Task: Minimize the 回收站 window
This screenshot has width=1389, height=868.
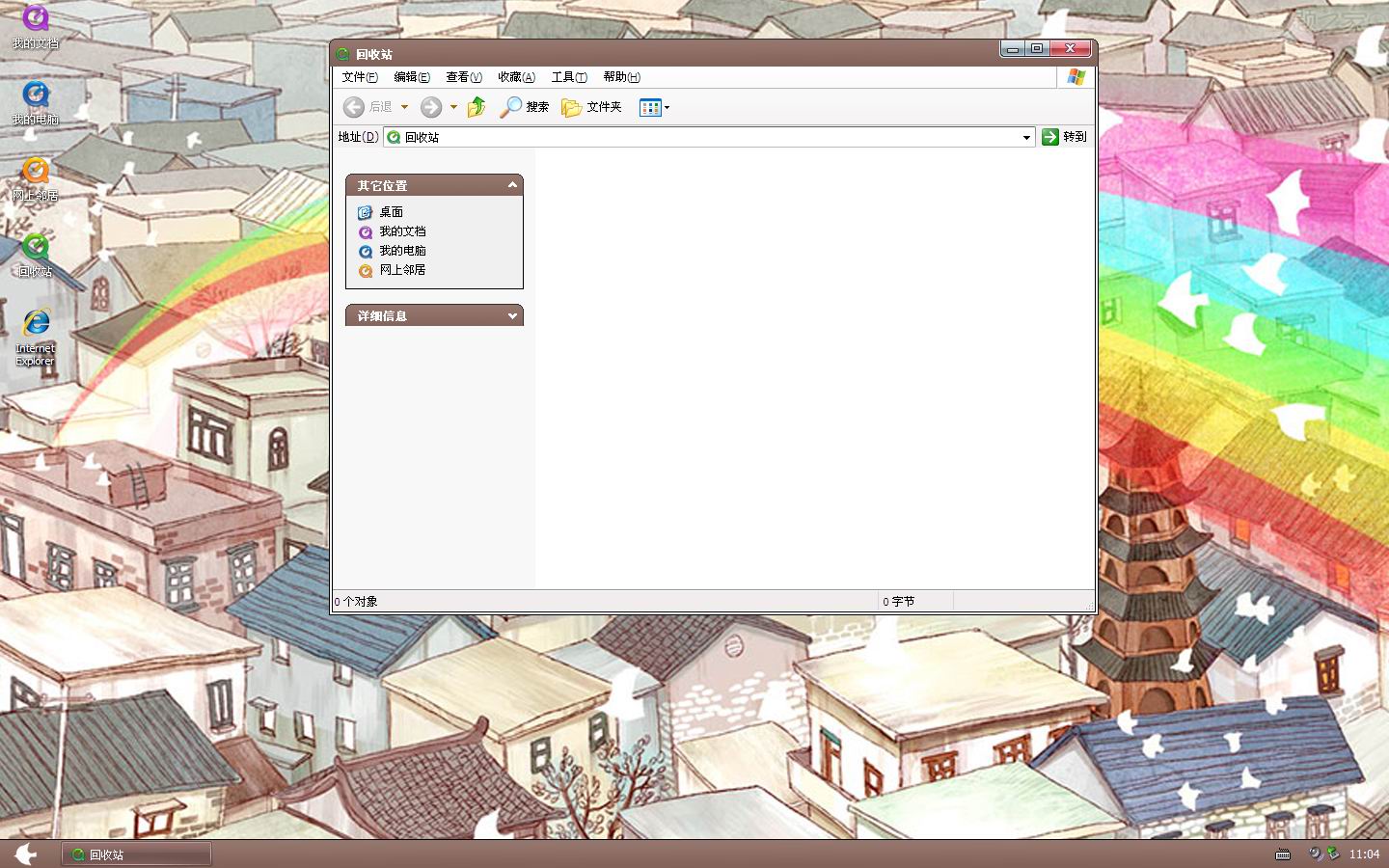Action: click(1013, 49)
